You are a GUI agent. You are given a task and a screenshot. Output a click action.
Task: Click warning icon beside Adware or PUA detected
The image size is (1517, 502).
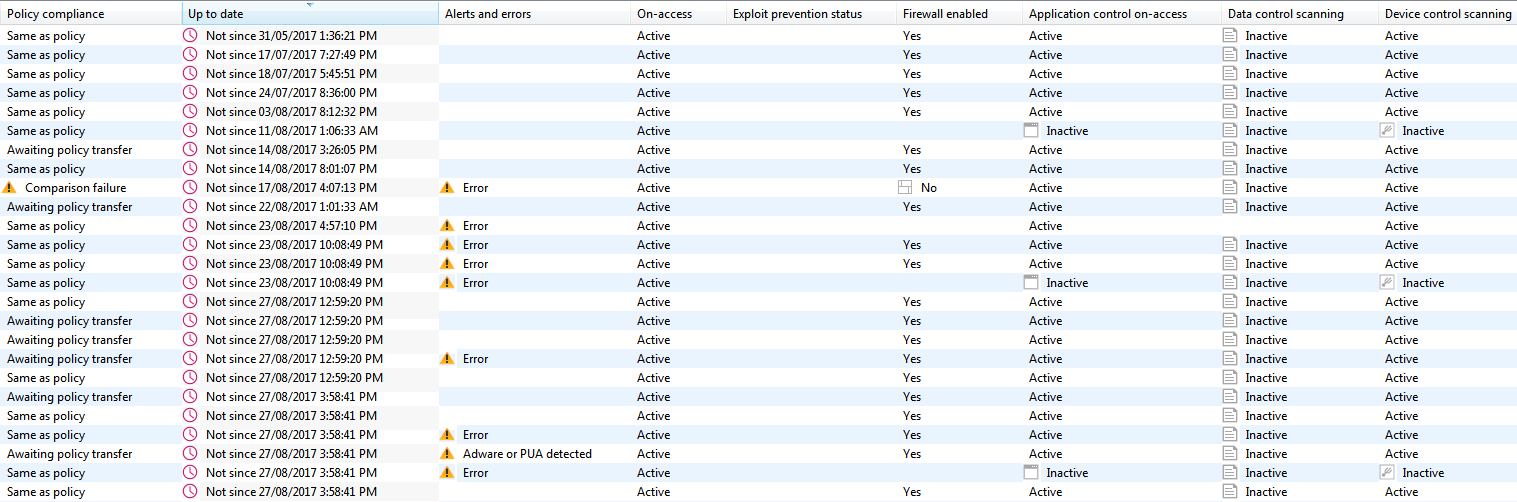[448, 453]
